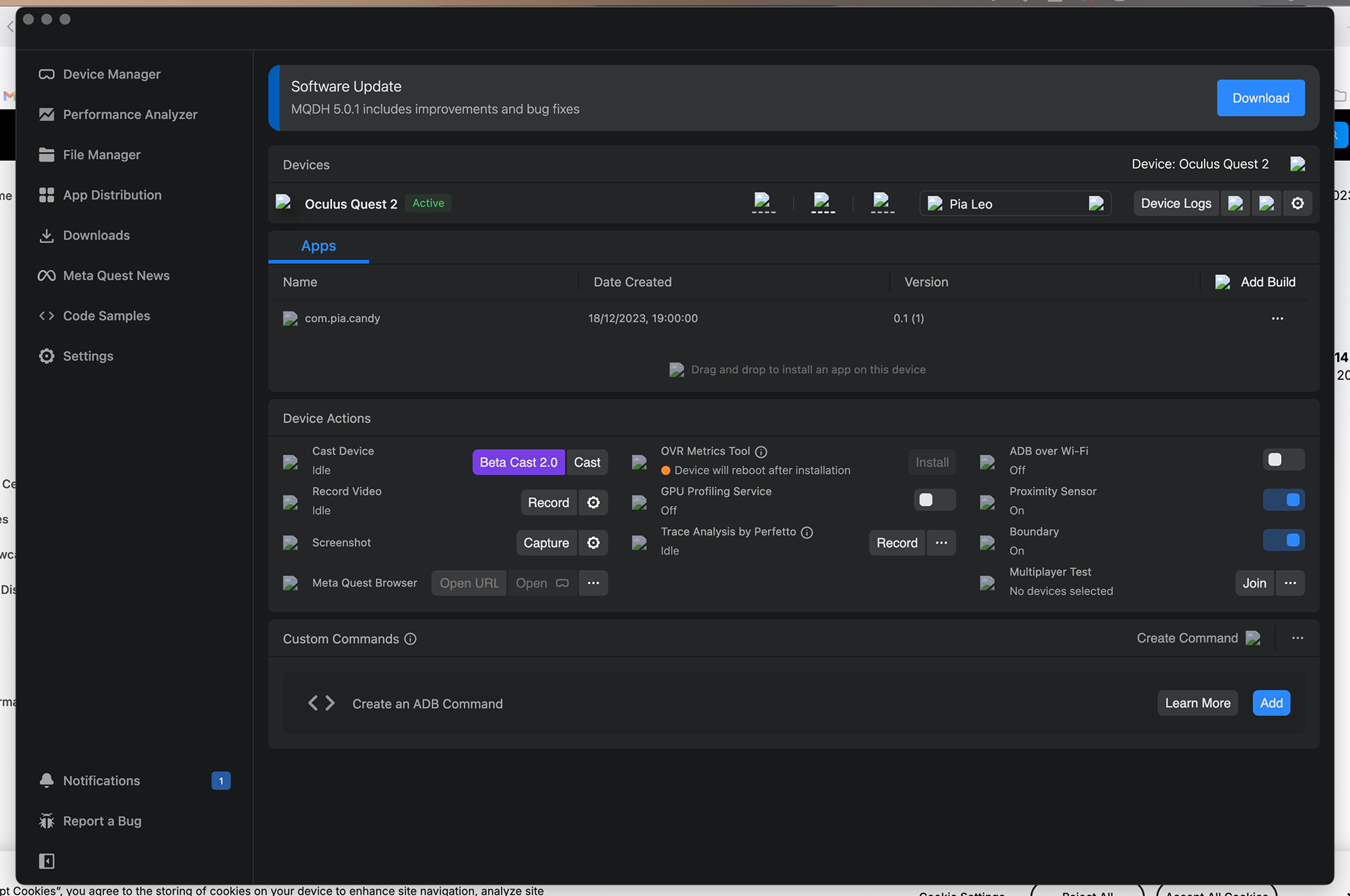The width and height of the screenshot is (1350, 896).
Task: Select the Apps tab
Action: click(319, 246)
